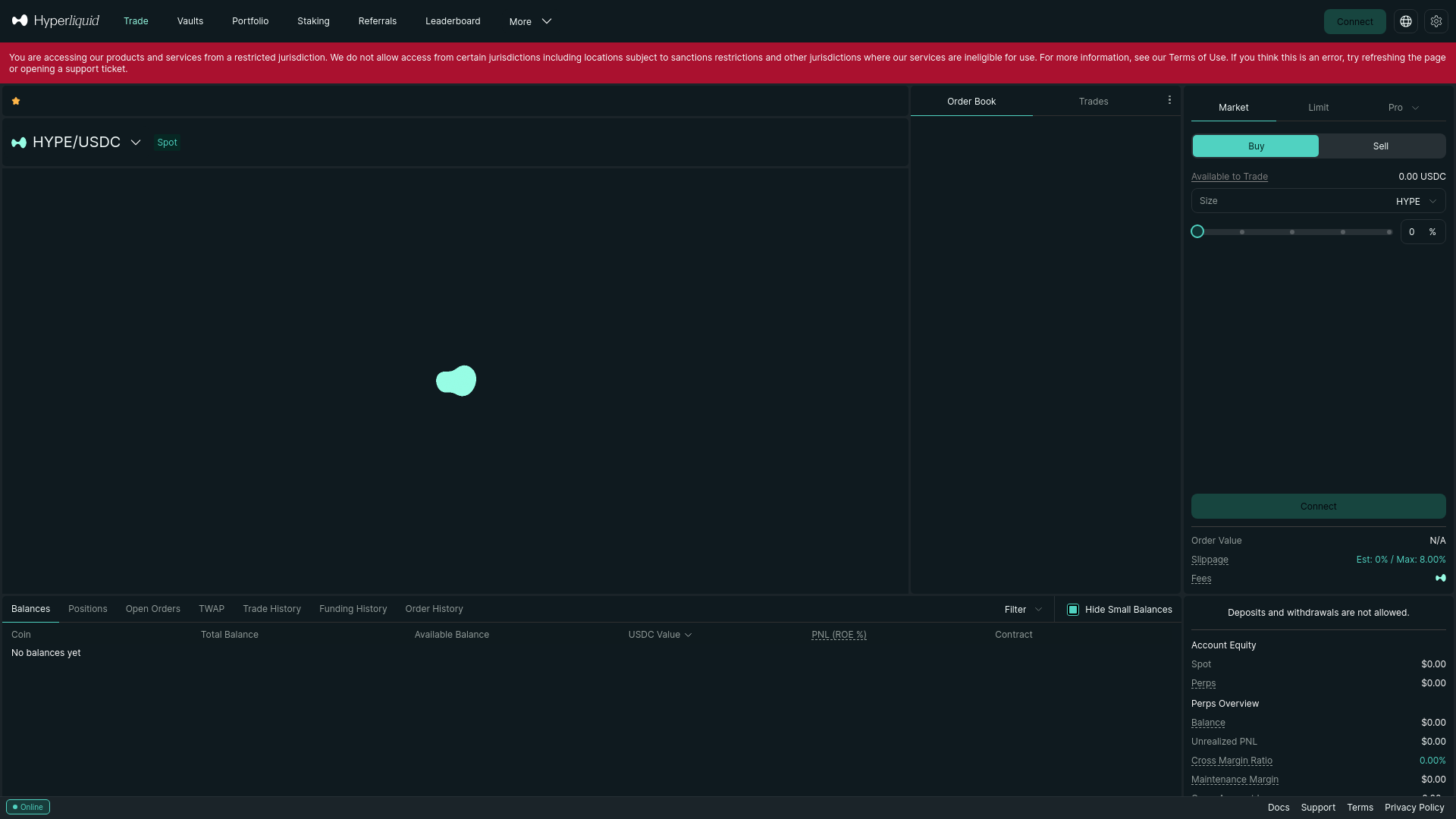Screen dimensions: 1456x819
Task: Click the Cross Margin Ratio label
Action: pos(1232,761)
